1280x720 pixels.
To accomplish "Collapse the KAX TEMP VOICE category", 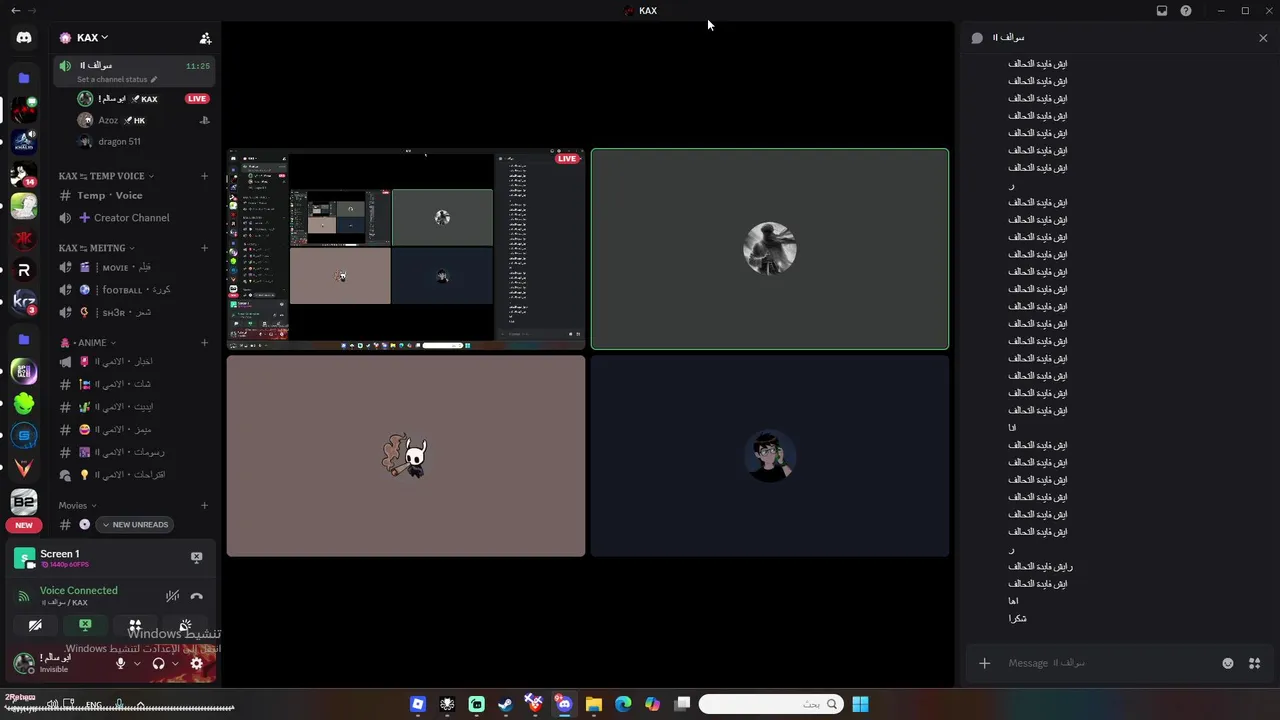I will tap(106, 176).
